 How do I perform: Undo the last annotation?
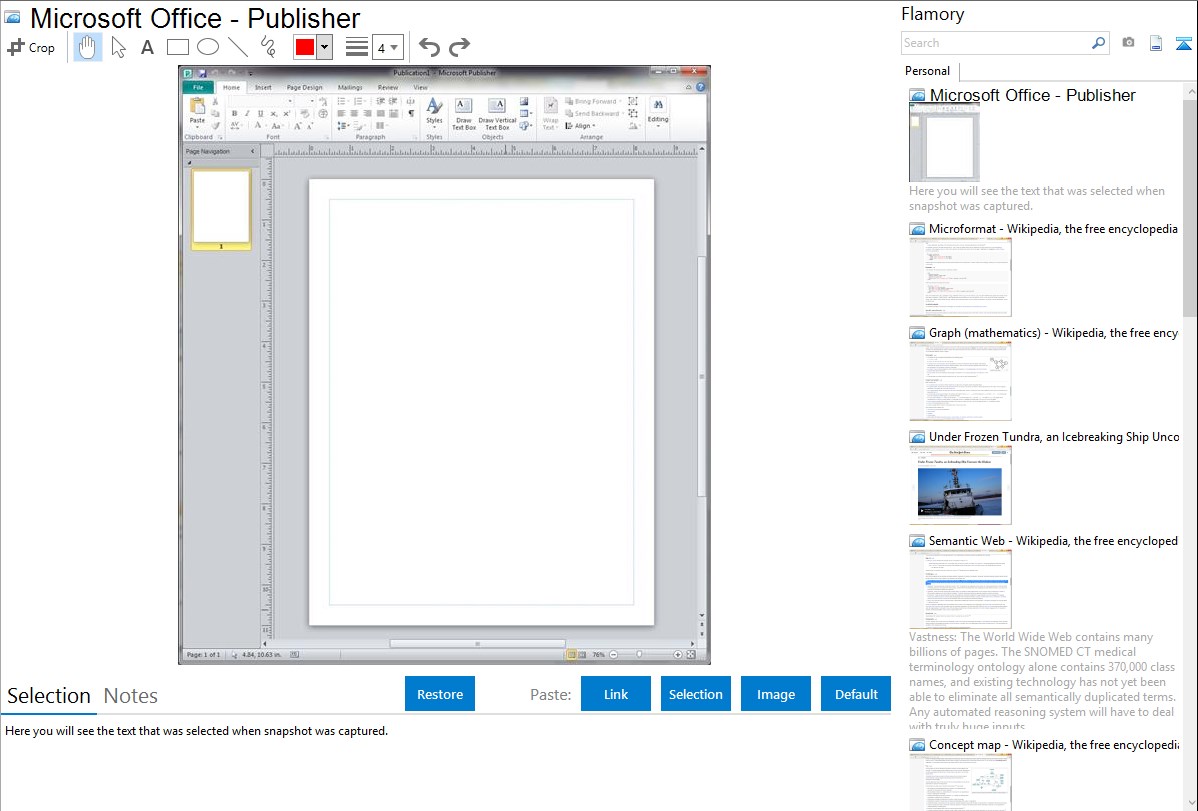click(429, 47)
